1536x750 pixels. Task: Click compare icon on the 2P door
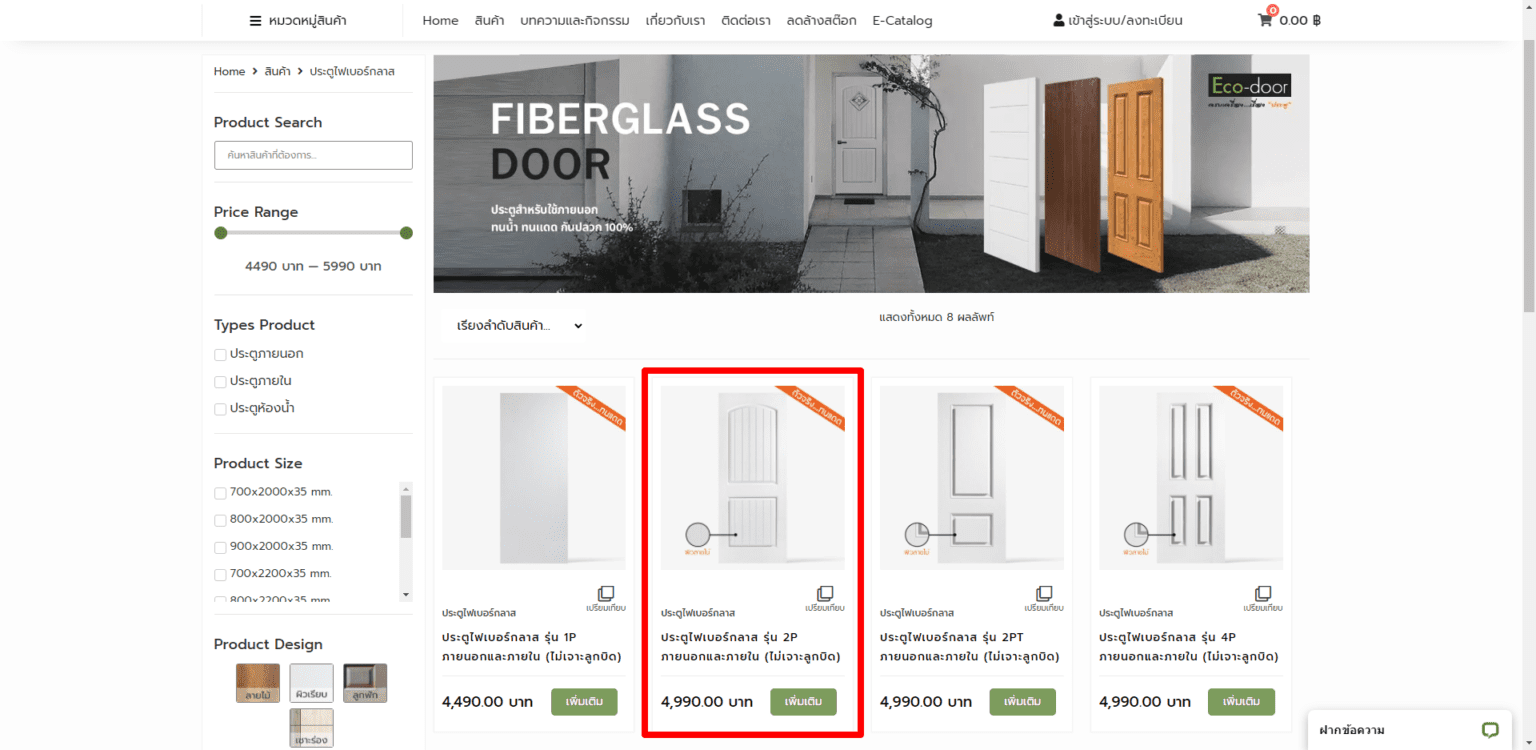[825, 594]
